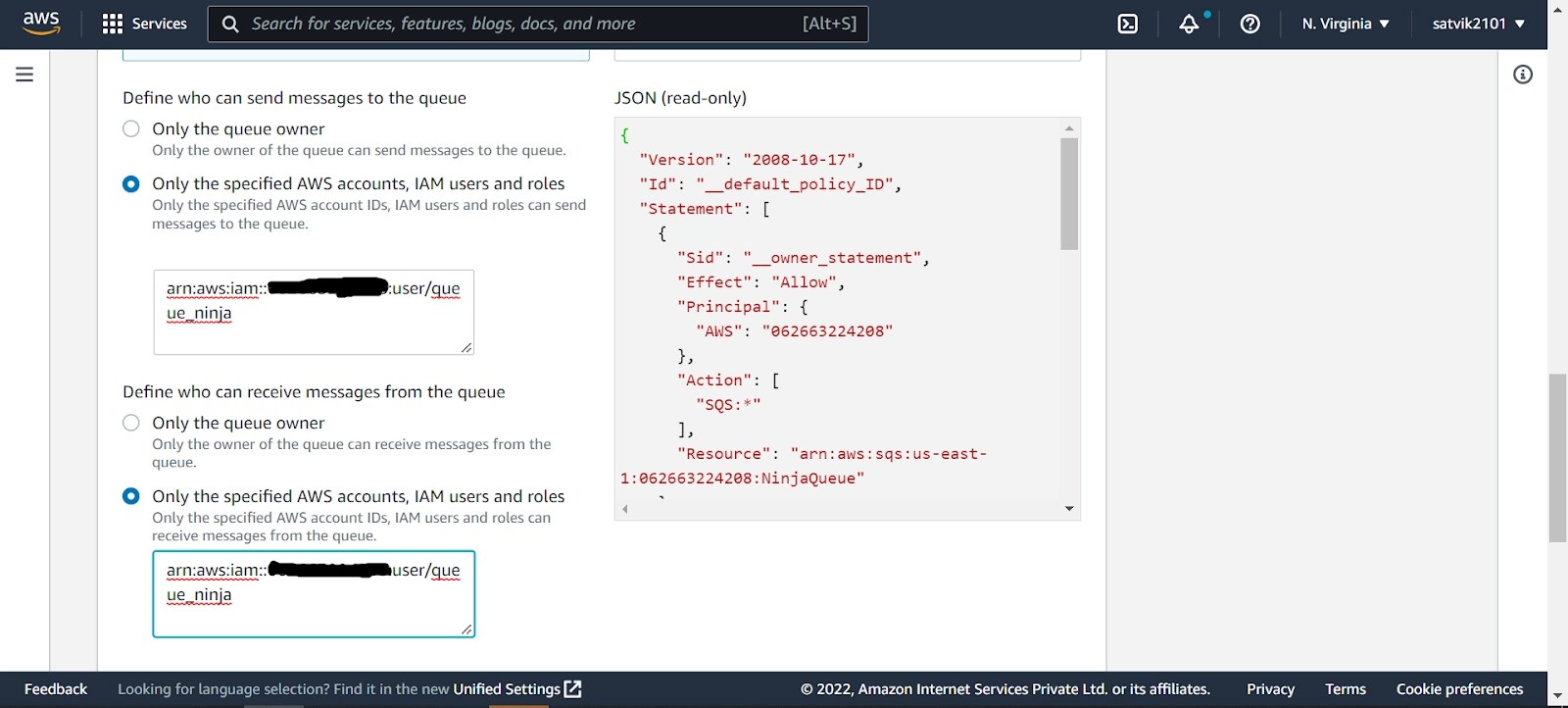Open the Terms footer link

[x=1346, y=689]
